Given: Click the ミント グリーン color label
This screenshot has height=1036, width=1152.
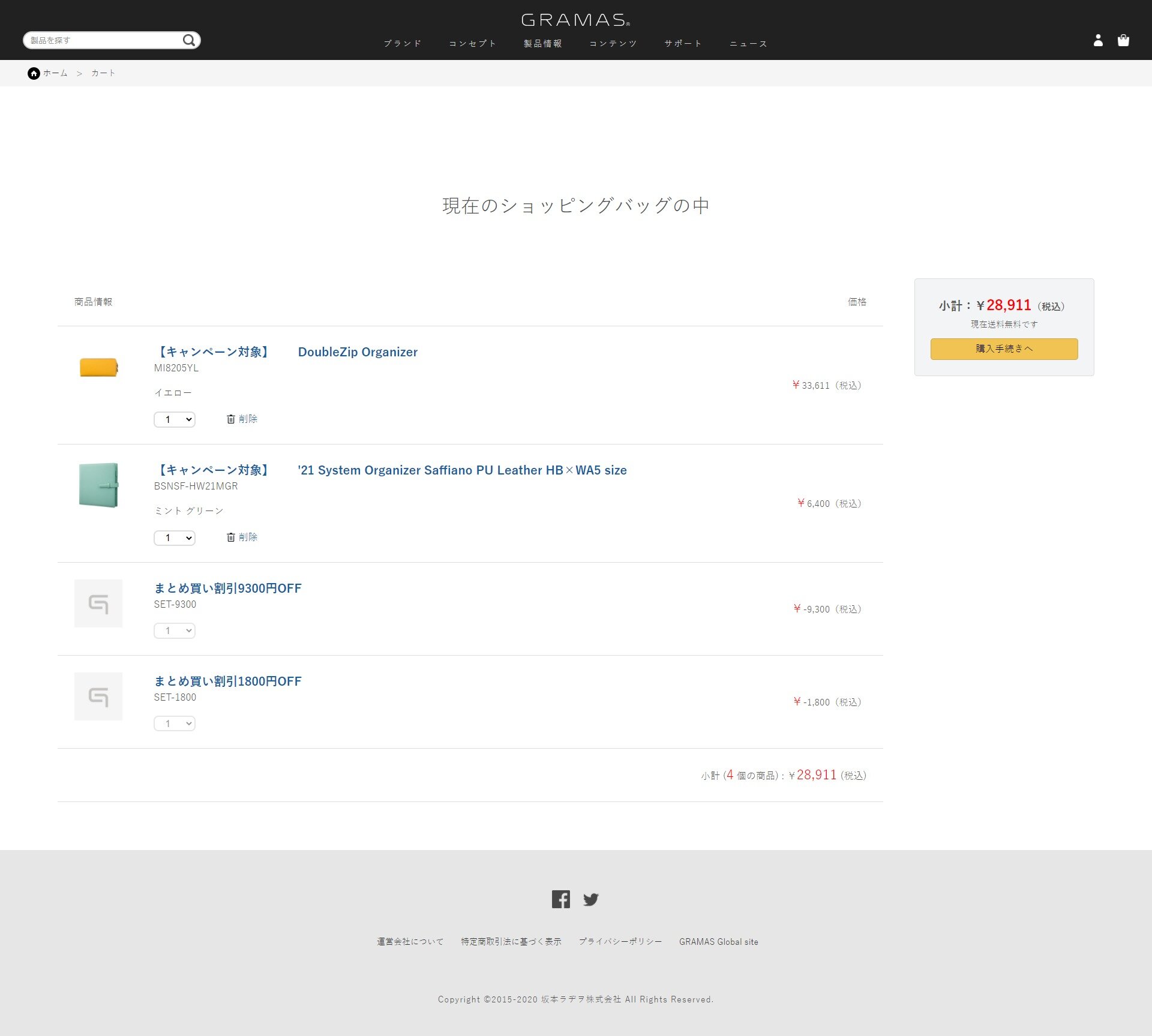Looking at the screenshot, I should [189, 511].
